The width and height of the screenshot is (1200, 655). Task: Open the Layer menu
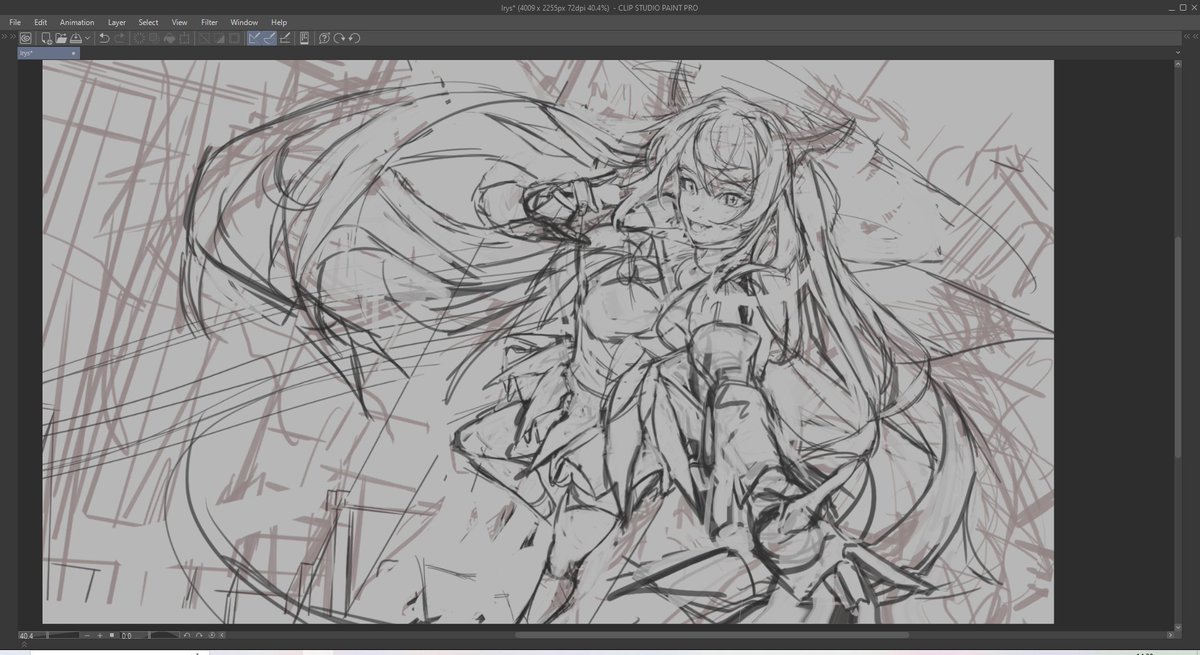[x=117, y=22]
